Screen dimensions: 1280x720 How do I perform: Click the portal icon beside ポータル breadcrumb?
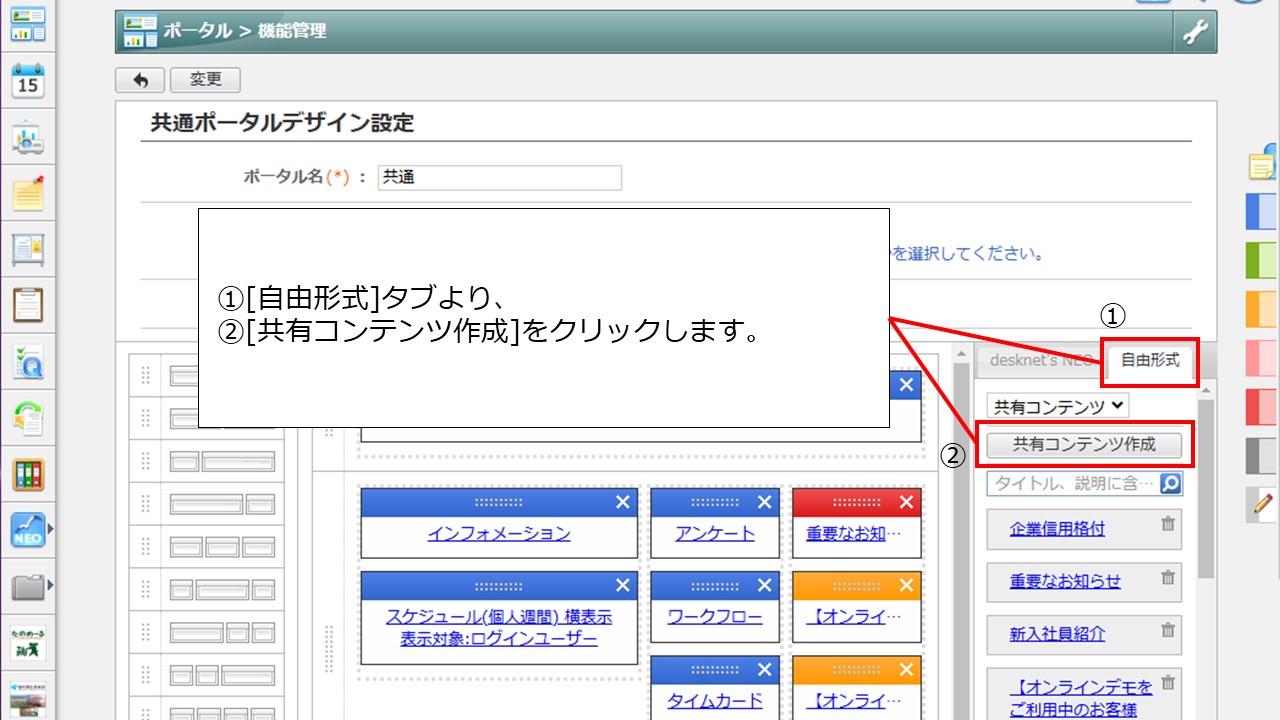140,32
